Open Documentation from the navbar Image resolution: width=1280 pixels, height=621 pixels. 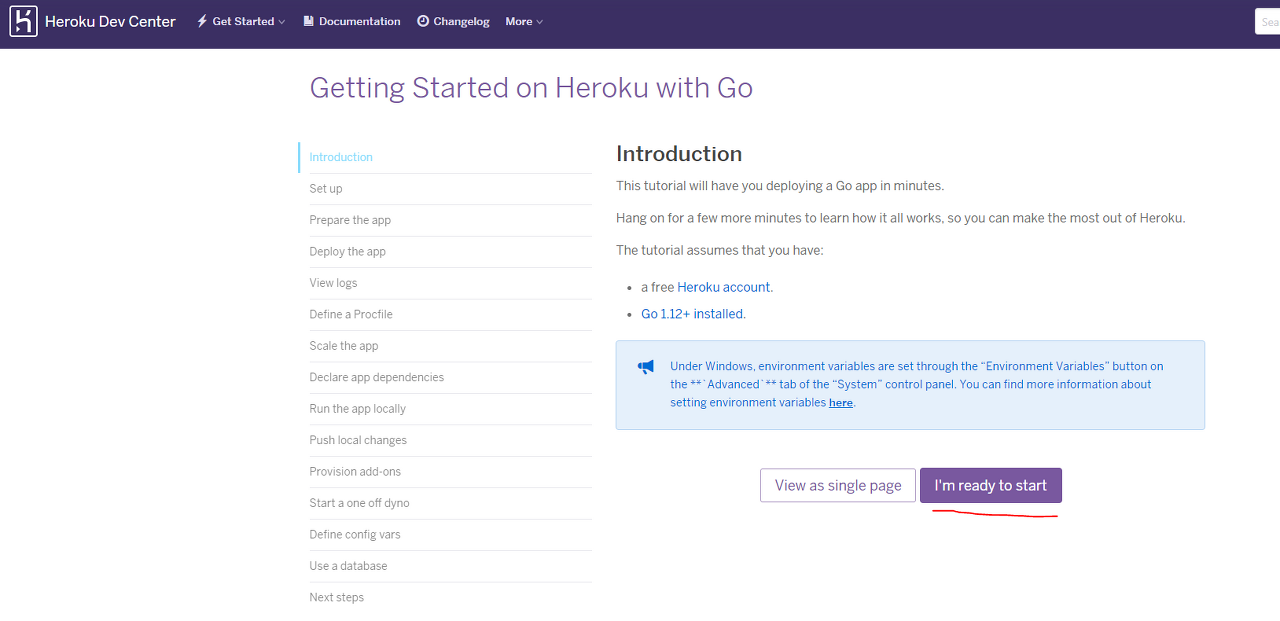352,21
